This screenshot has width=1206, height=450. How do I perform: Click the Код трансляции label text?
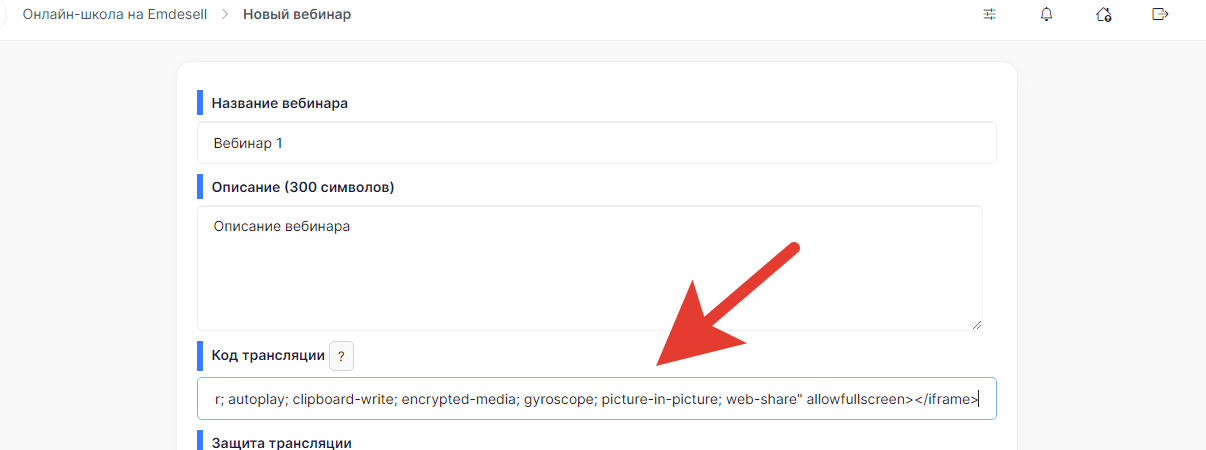(x=268, y=355)
